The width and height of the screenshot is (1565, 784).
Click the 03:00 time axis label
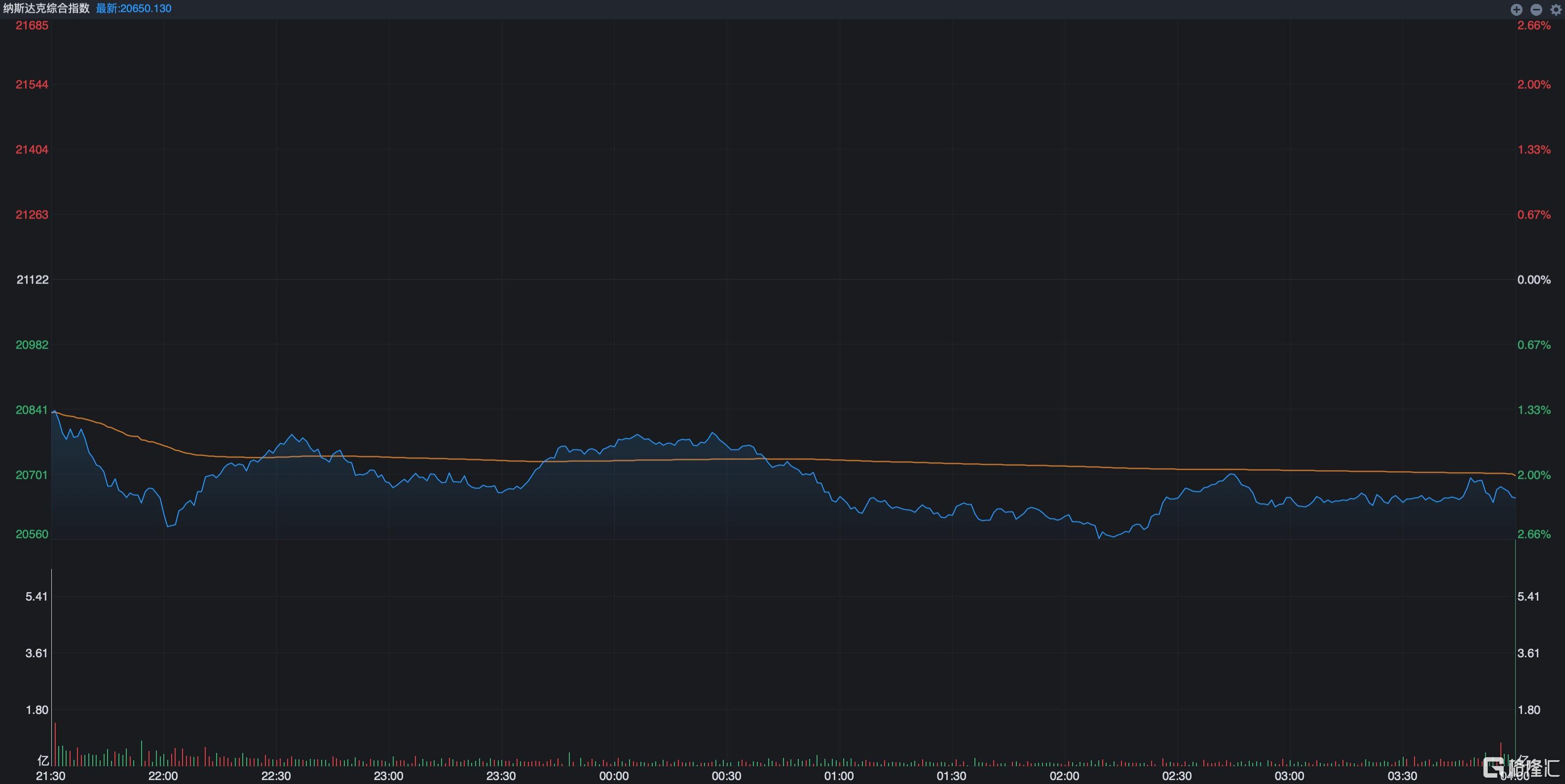point(1289,776)
